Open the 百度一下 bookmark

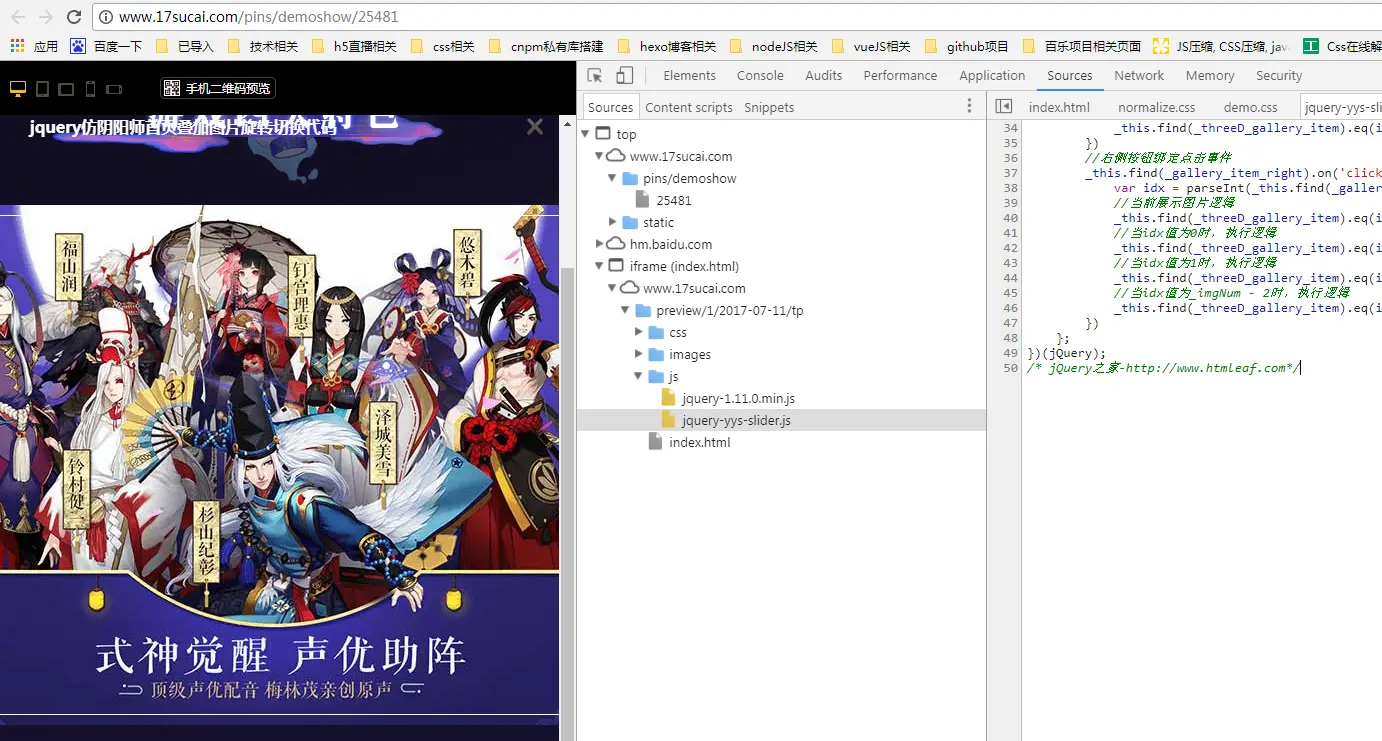106,46
